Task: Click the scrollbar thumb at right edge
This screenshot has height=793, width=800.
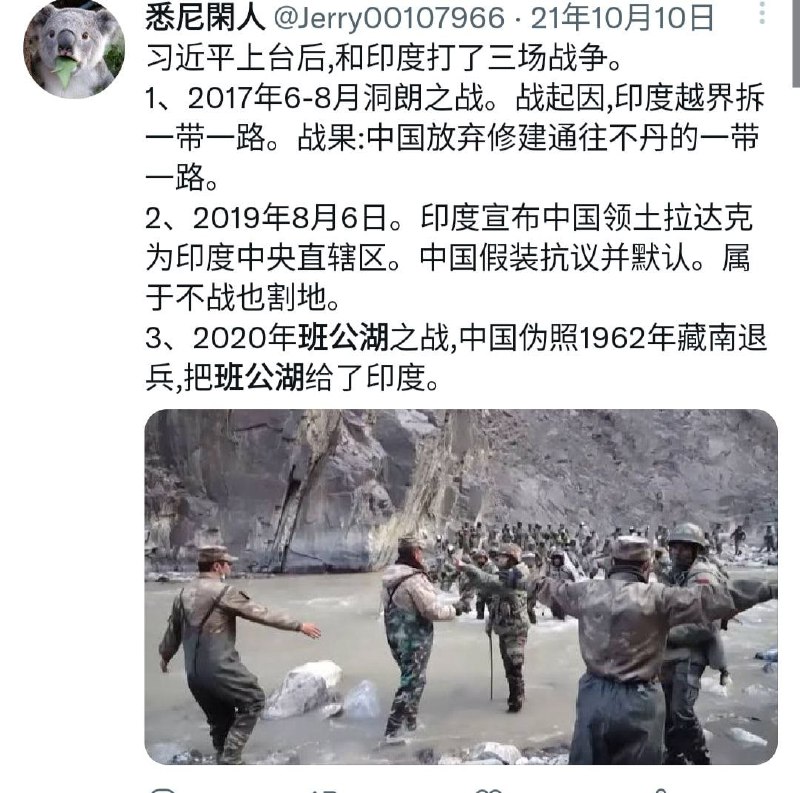Action: pyautogui.click(x=796, y=43)
